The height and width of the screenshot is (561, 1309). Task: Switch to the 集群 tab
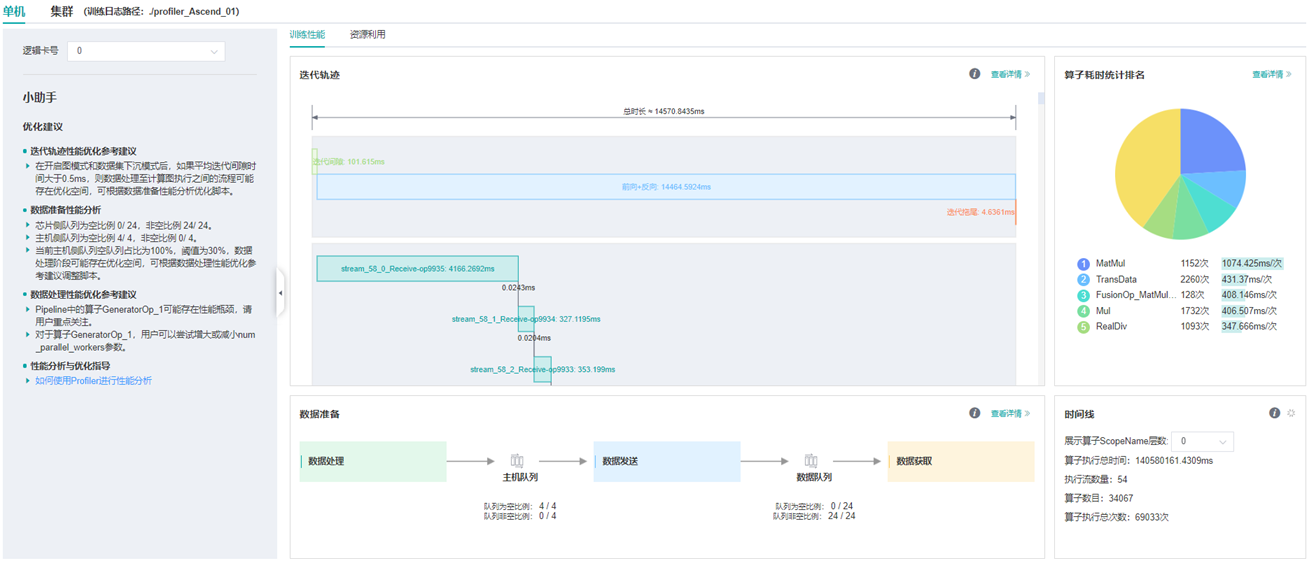point(62,11)
